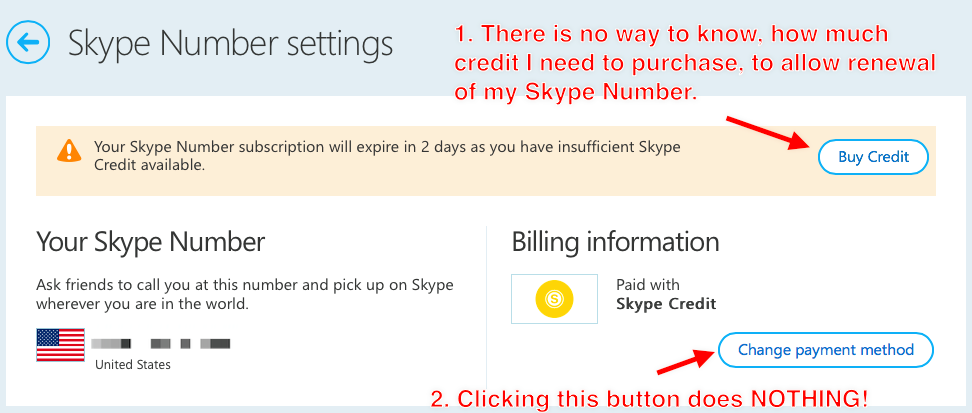Click the Ask friends to call you description
Viewport: 972px width, 413px height.
coord(245,295)
